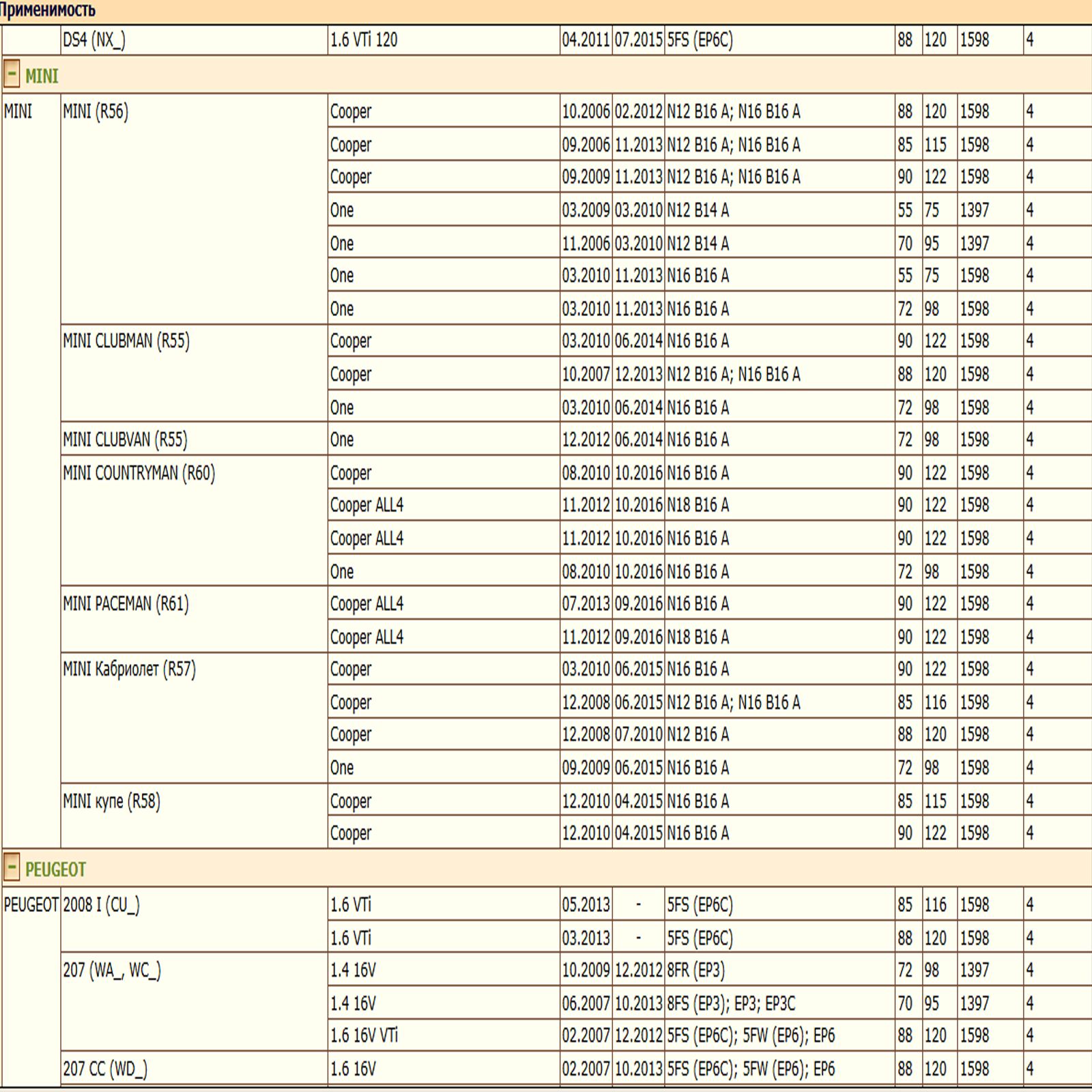
Task: Select the DS4 (NX_) model cell
Action: [x=94, y=40]
